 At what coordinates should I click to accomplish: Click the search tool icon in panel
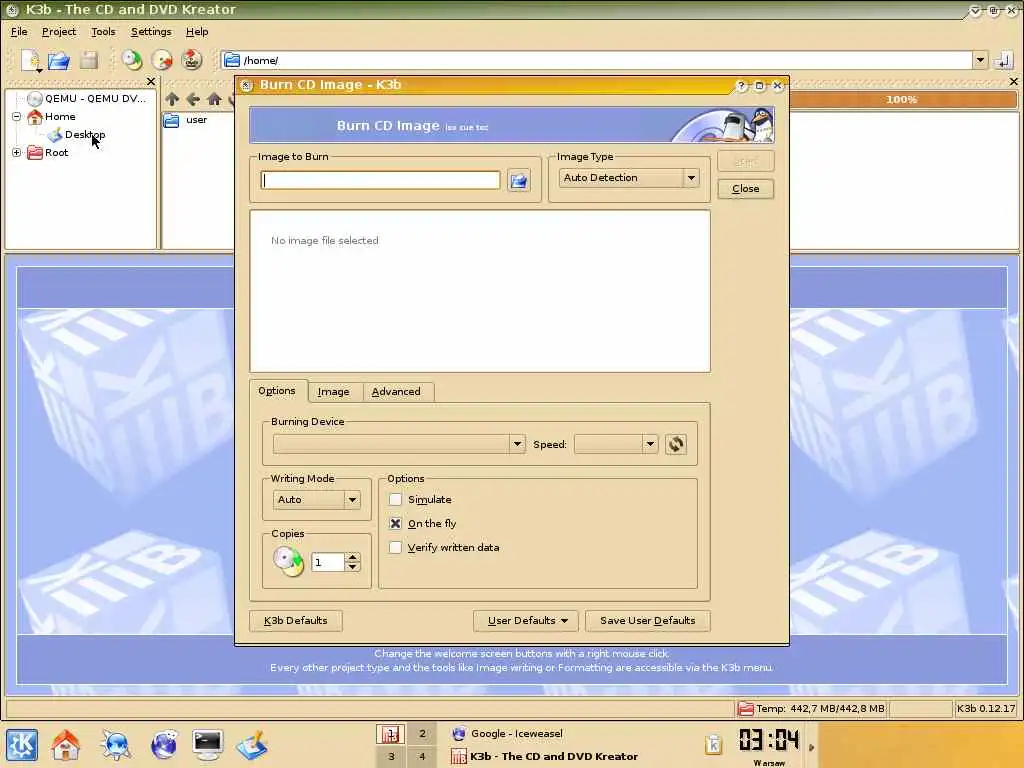point(116,745)
